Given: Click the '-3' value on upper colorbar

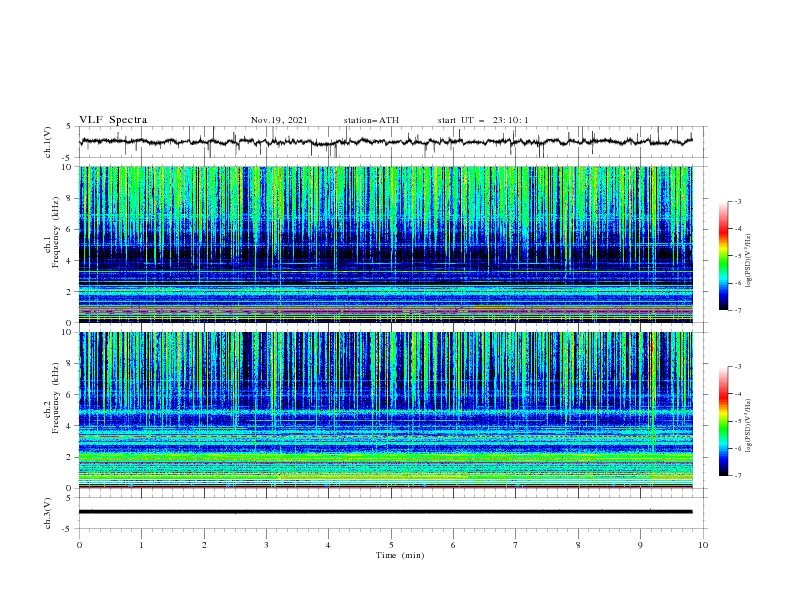Looking at the screenshot, I should click(738, 201).
